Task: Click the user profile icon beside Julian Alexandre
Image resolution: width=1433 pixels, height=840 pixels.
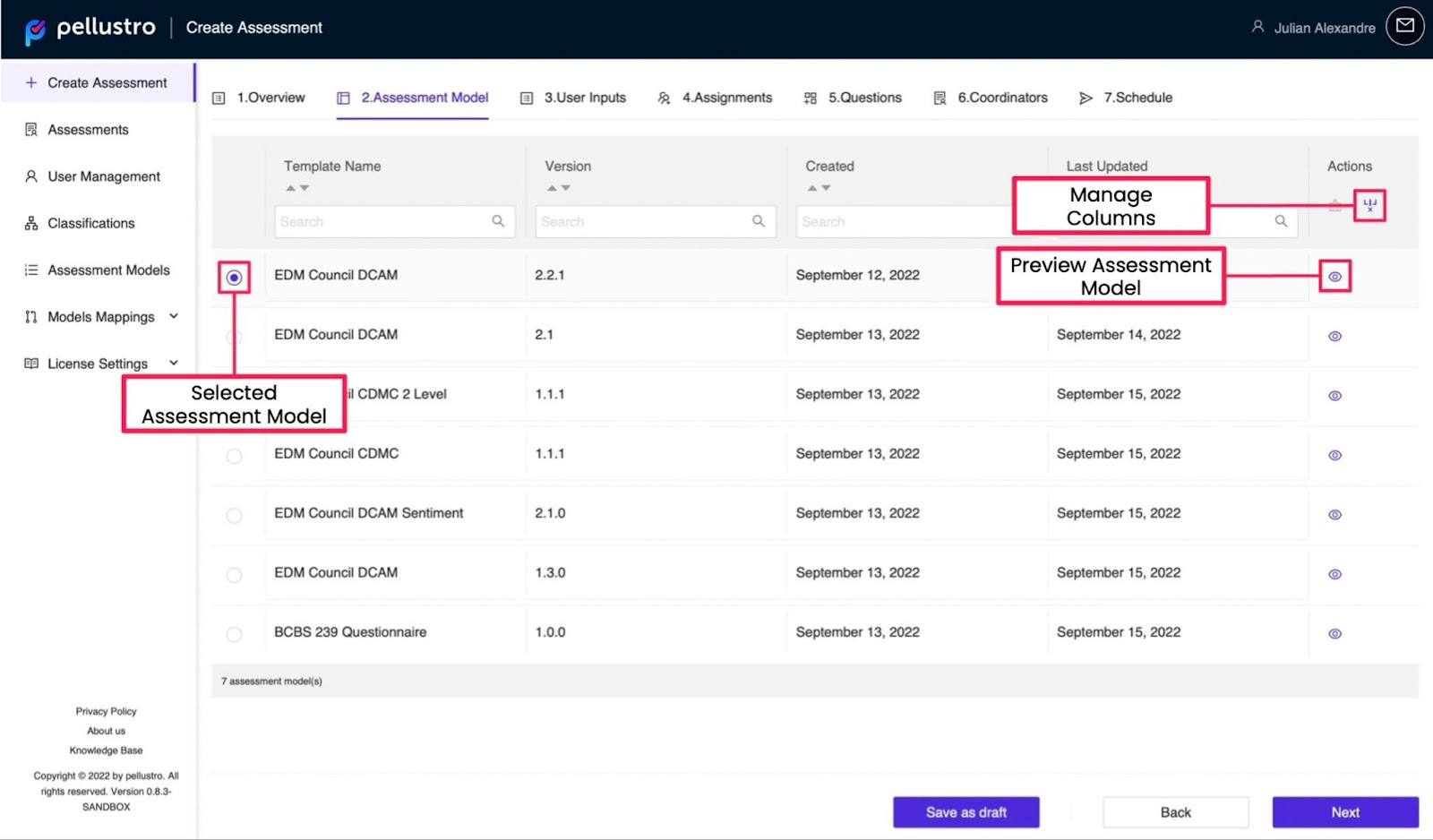Action: (1257, 27)
